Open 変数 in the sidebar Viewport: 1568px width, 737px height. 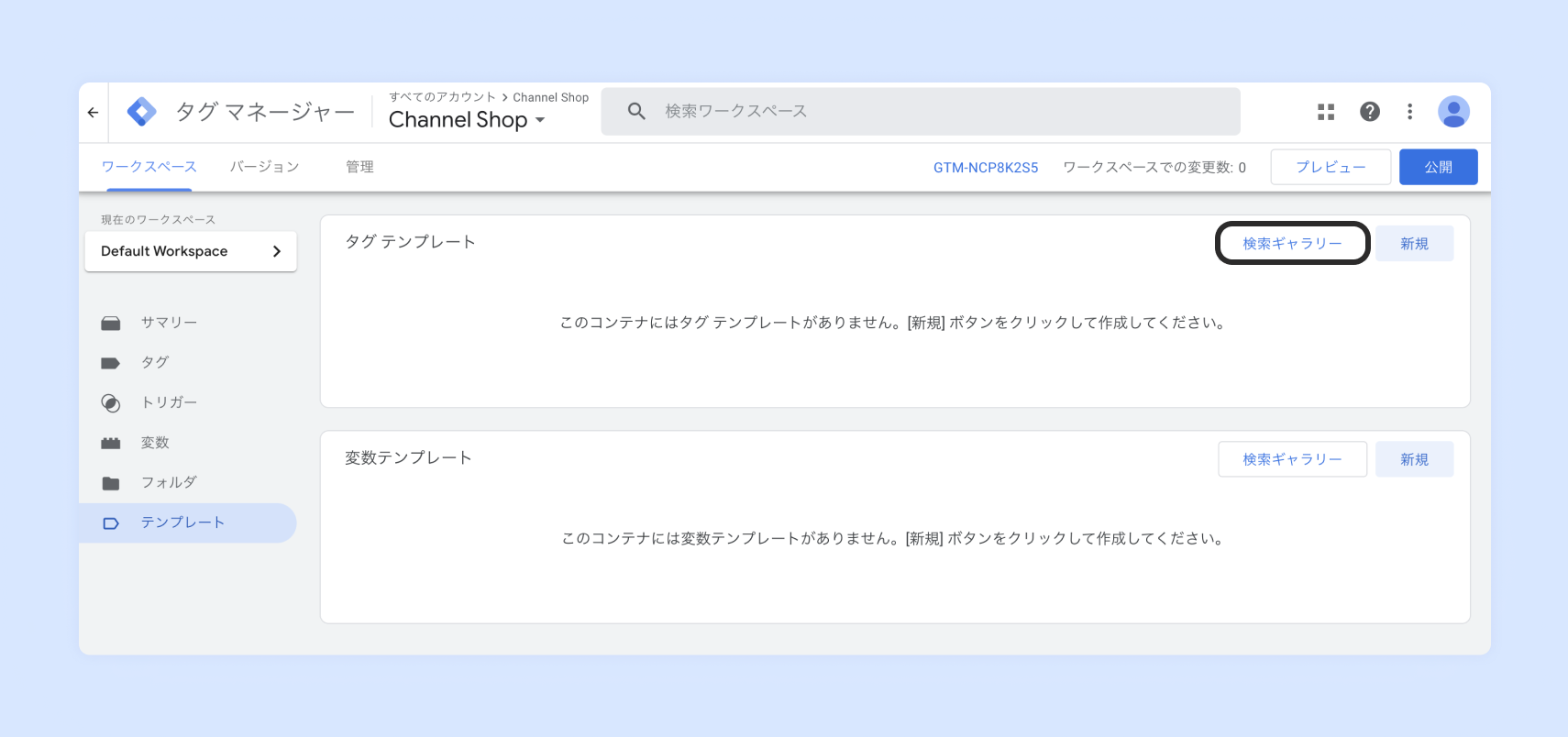(155, 443)
